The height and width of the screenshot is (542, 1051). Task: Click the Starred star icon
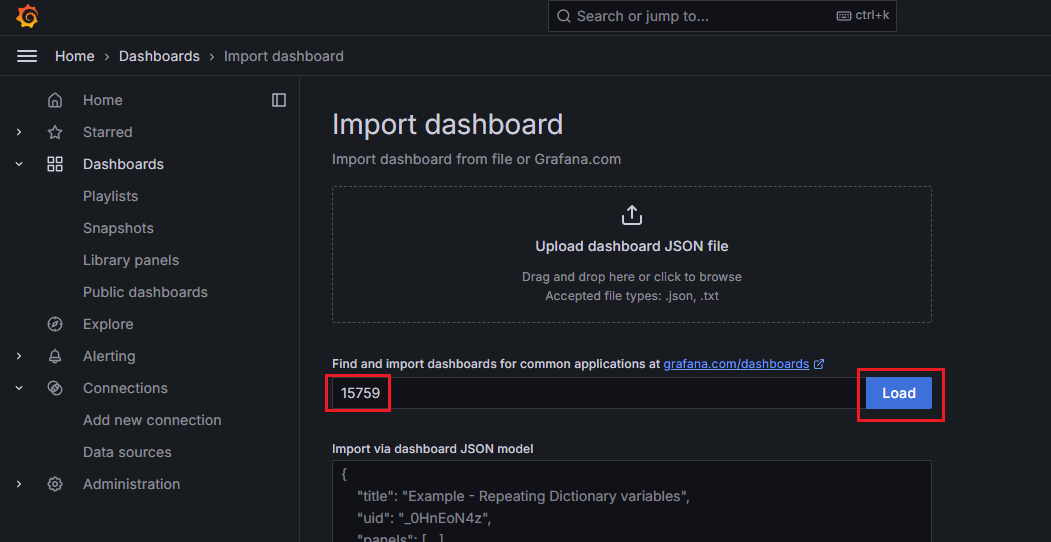(55, 132)
